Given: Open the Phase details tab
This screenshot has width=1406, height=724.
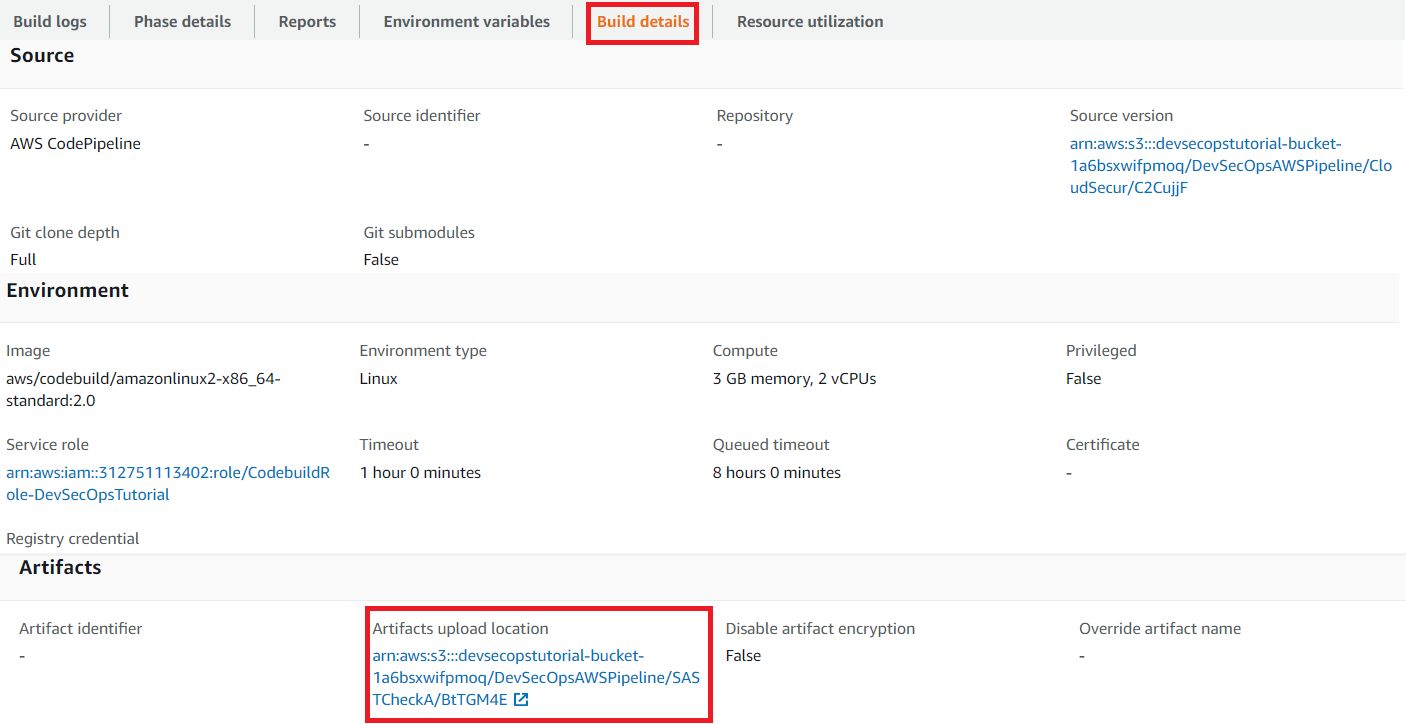Looking at the screenshot, I should coord(182,21).
